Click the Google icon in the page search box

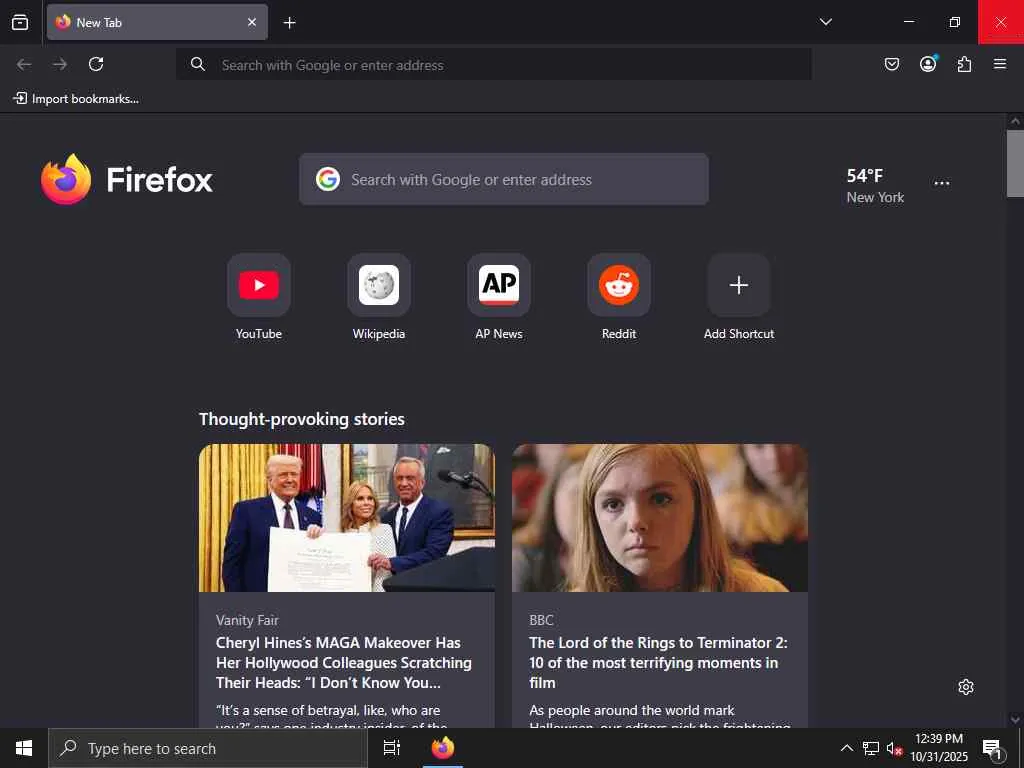328,179
